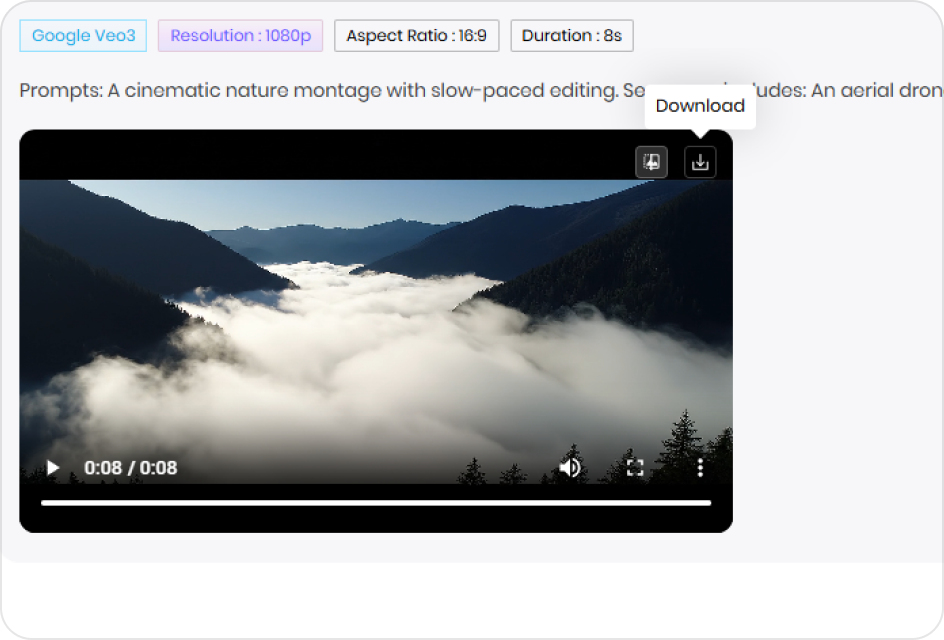Click the Download icon above the video

click(700, 161)
